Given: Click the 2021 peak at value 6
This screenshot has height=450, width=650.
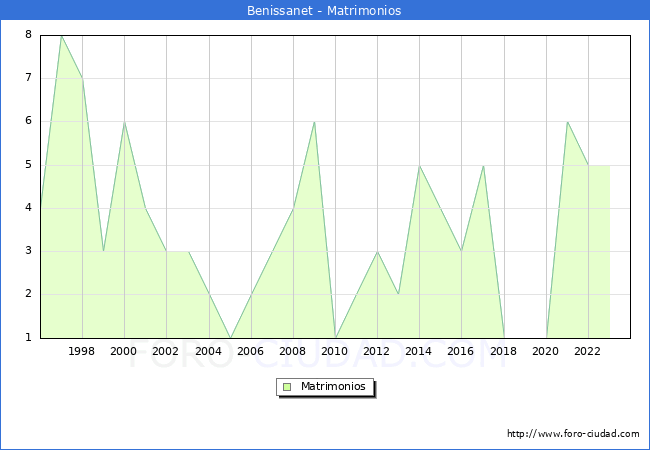Looking at the screenshot, I should click(x=567, y=122).
